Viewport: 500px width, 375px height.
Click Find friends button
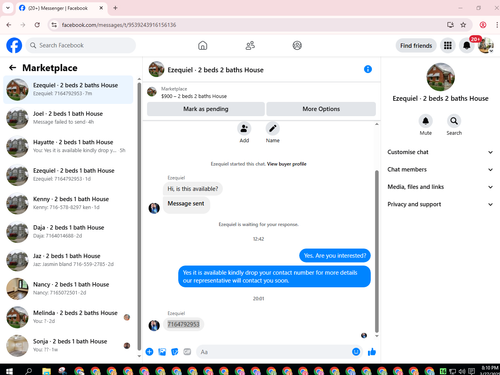click(416, 45)
